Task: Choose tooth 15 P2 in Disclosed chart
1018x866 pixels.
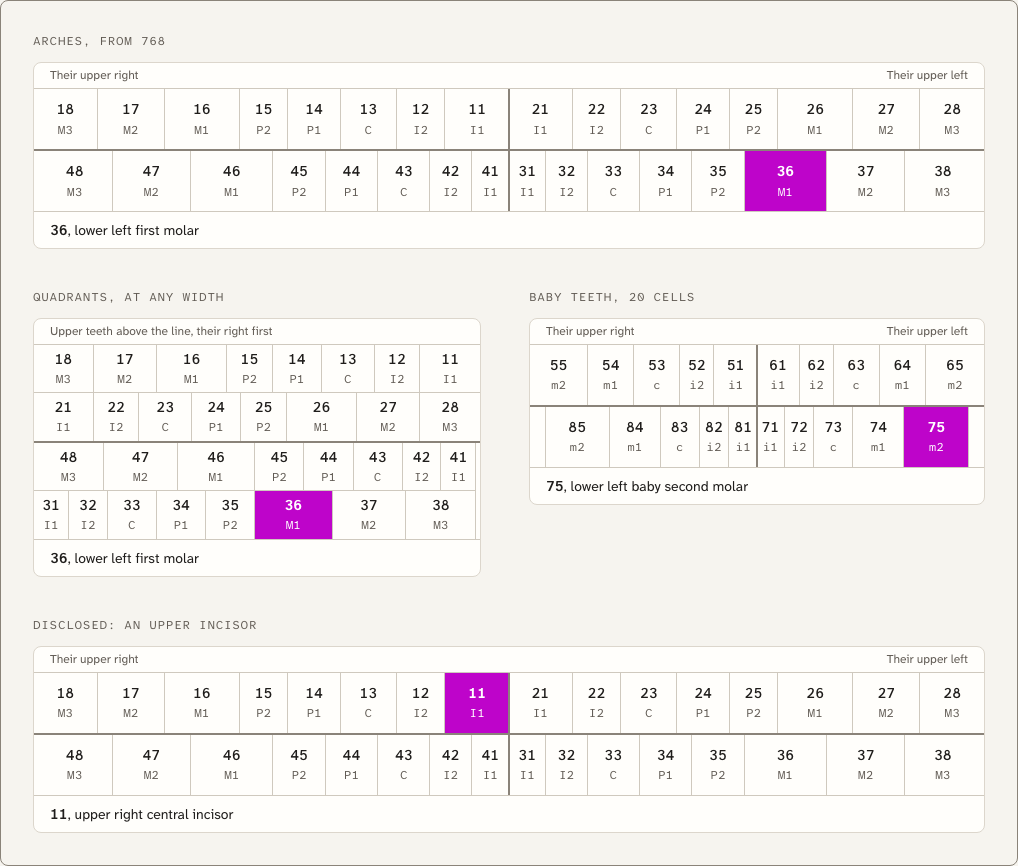Action: [264, 703]
